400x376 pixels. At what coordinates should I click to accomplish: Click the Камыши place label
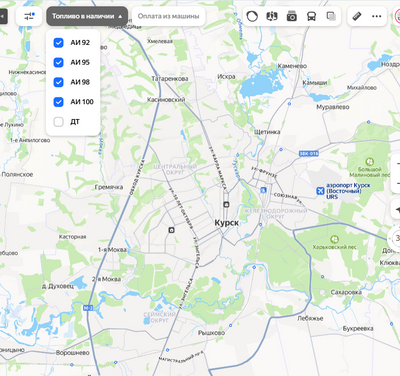[x=315, y=82]
